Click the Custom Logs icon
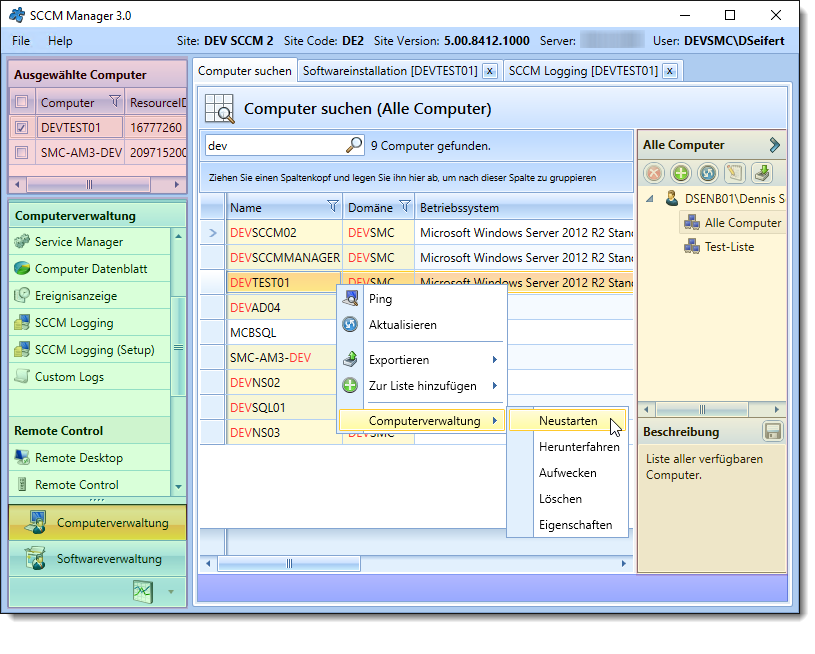This screenshot has height=654, width=815. click(22, 376)
